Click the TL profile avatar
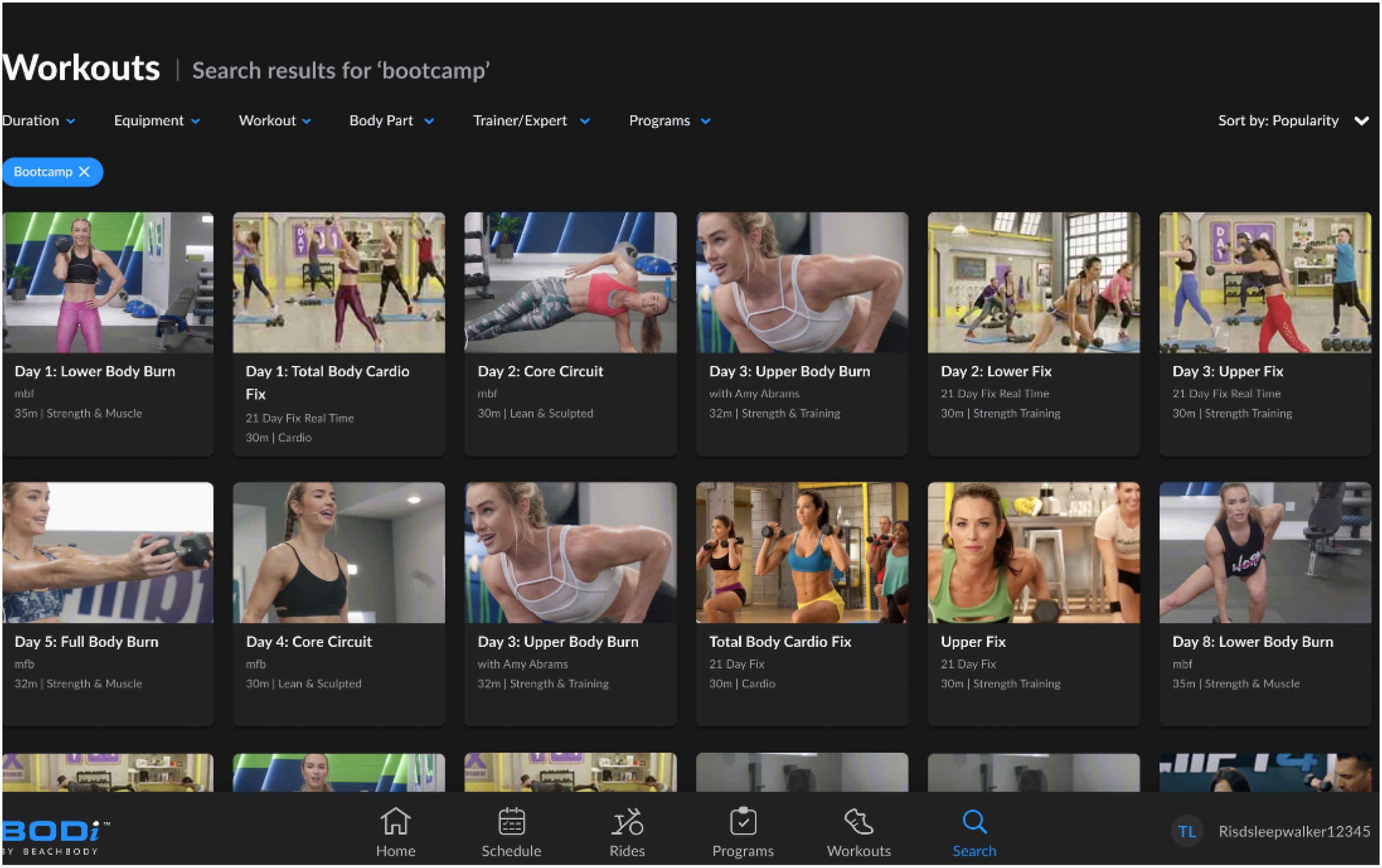 (1186, 832)
